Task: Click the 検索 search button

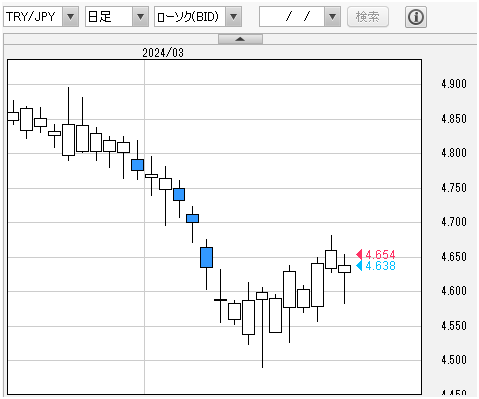Action: point(368,17)
